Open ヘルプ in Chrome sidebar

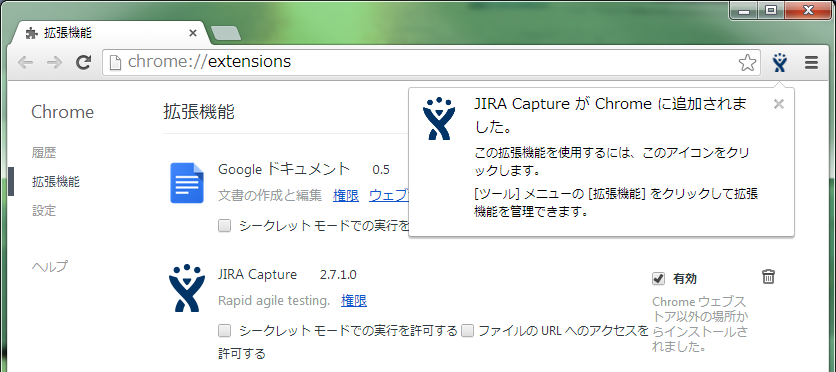coord(50,266)
